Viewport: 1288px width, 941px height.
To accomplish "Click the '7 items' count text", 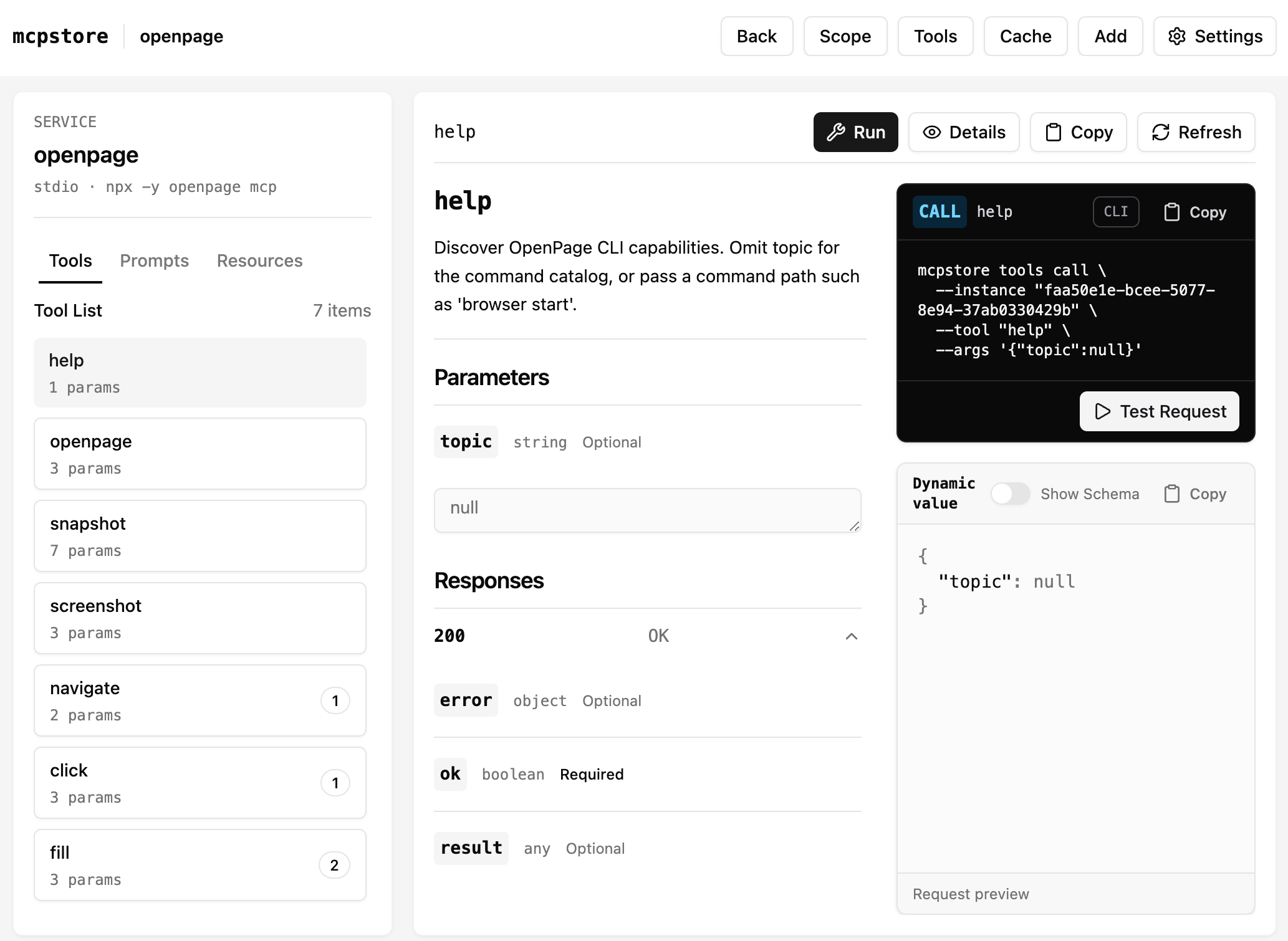I will (342, 310).
